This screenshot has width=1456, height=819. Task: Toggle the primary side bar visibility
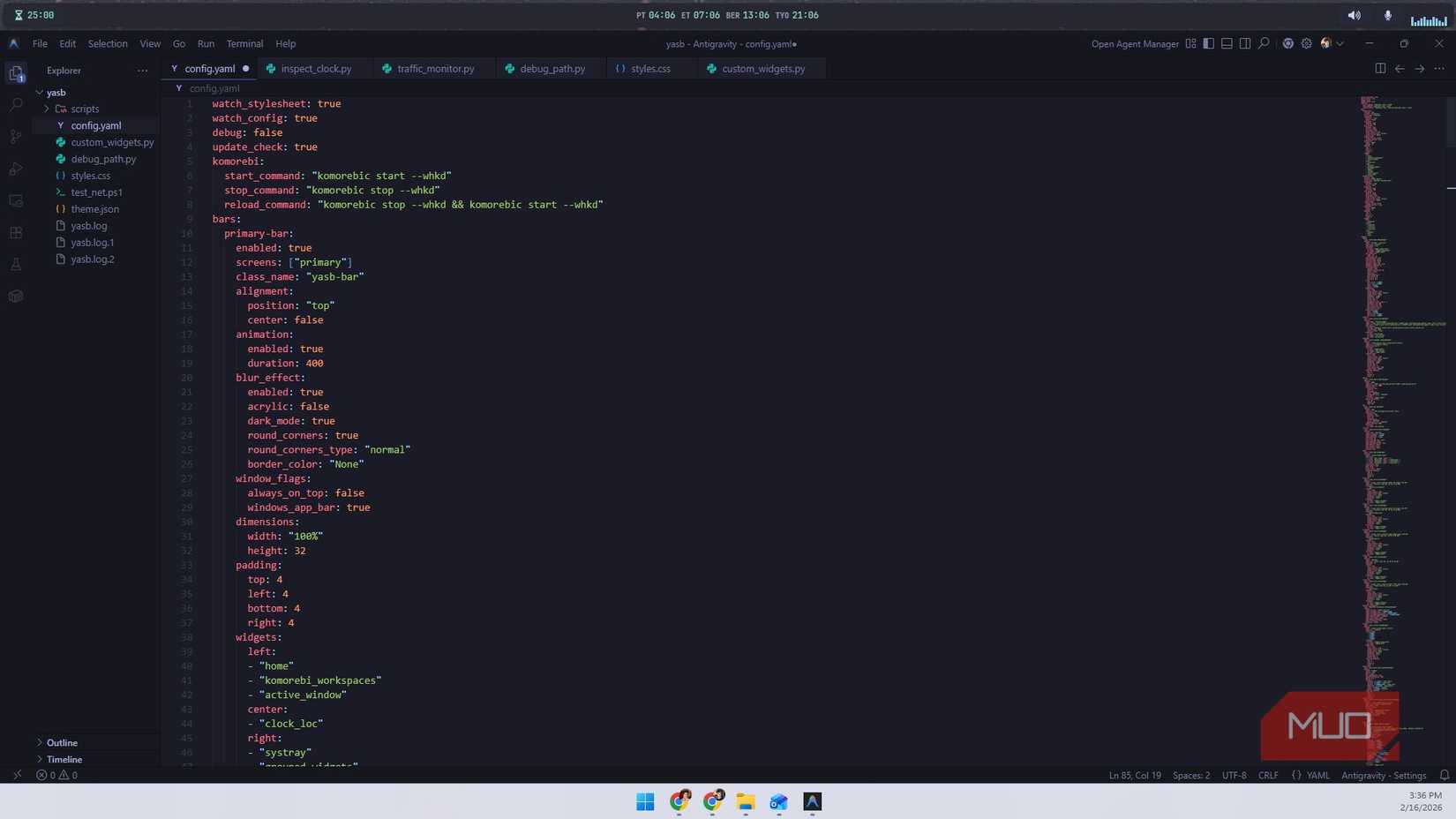tap(1209, 43)
